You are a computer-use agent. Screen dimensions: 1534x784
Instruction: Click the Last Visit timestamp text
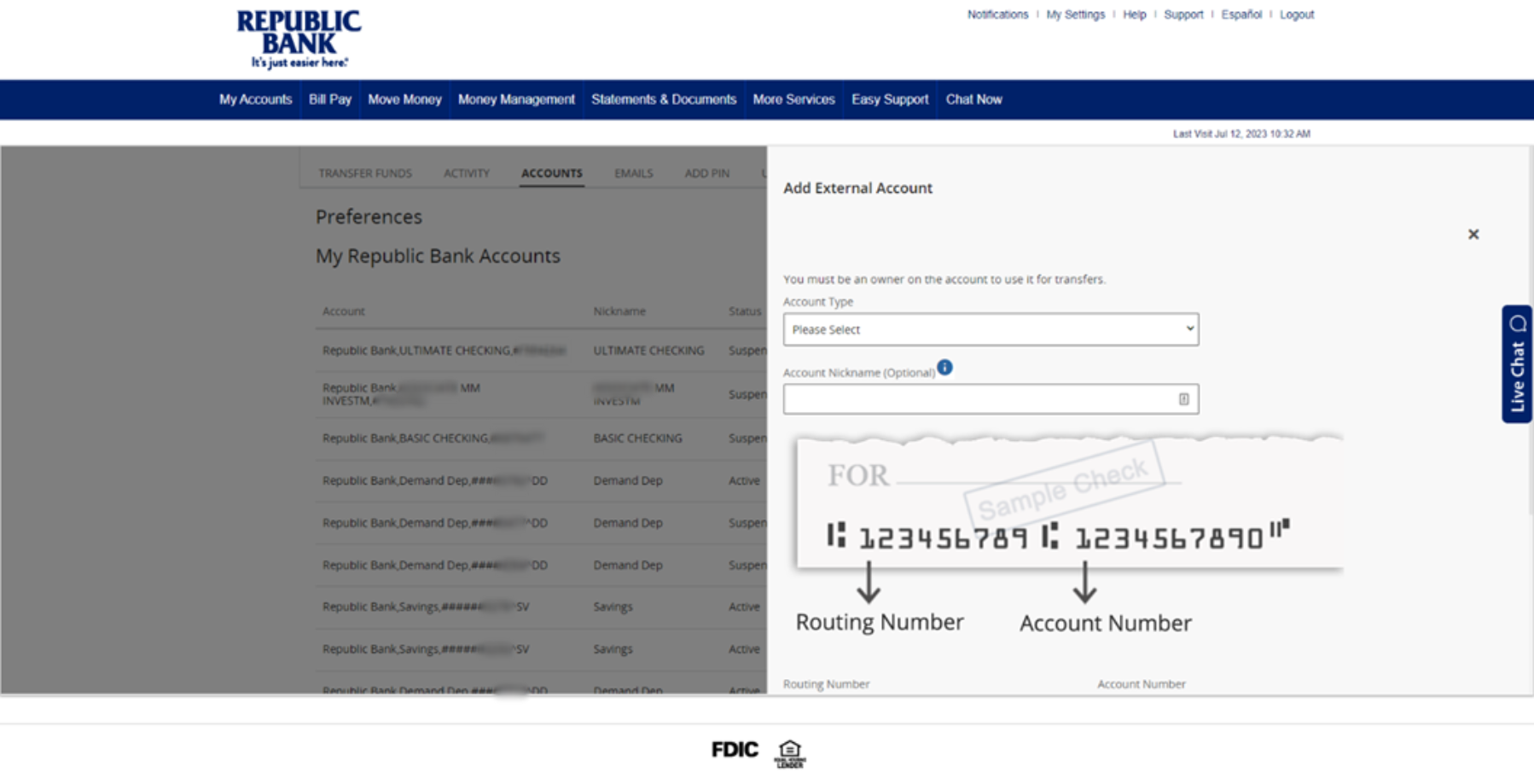1241,134
